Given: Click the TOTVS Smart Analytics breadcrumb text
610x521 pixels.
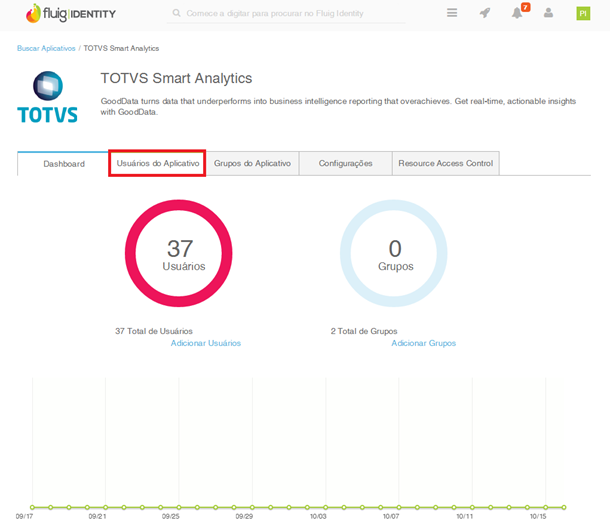Looking at the screenshot, I should point(121,48).
